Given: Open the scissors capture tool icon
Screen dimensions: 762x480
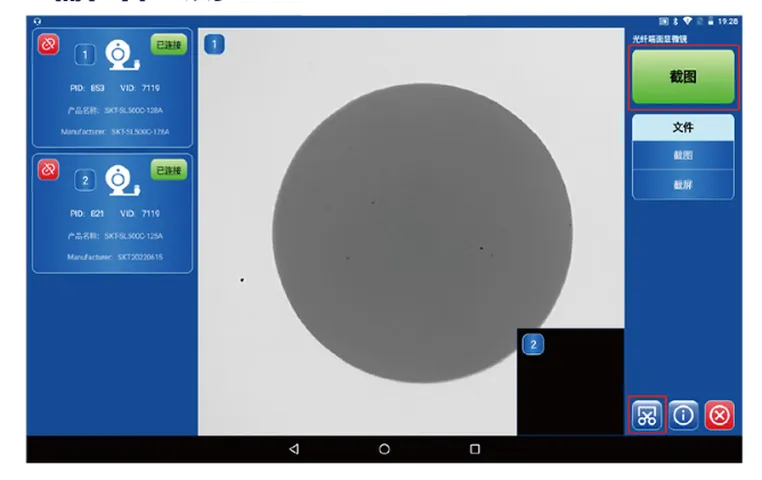Looking at the screenshot, I should click(x=647, y=415).
